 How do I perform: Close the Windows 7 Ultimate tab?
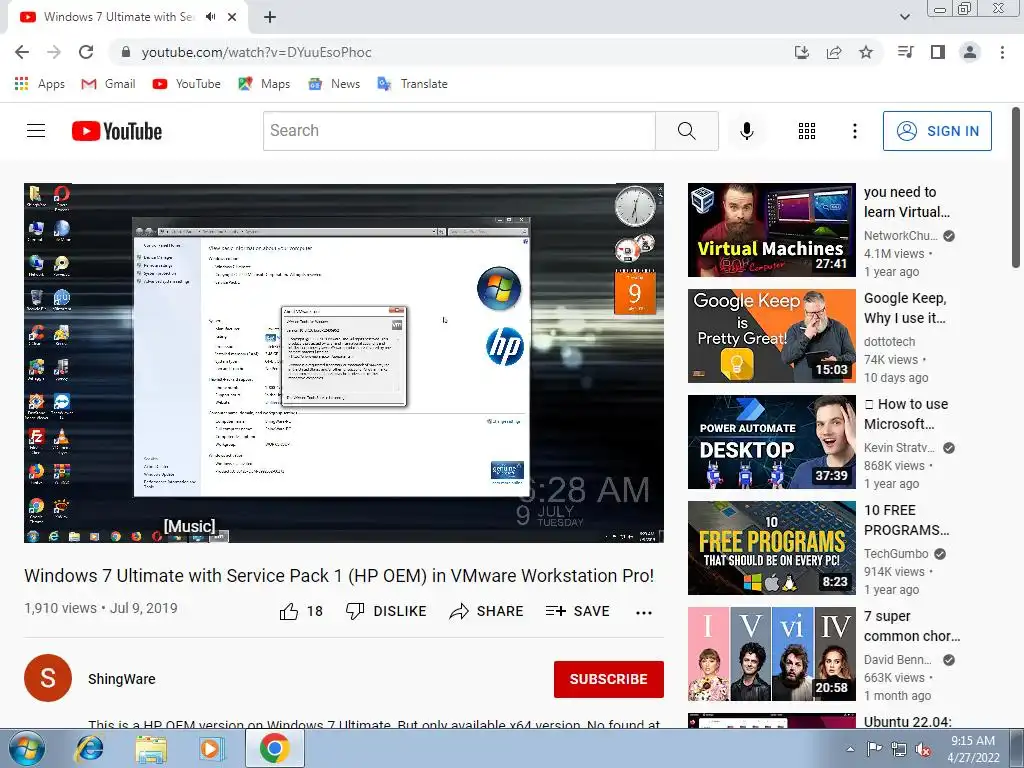click(232, 17)
